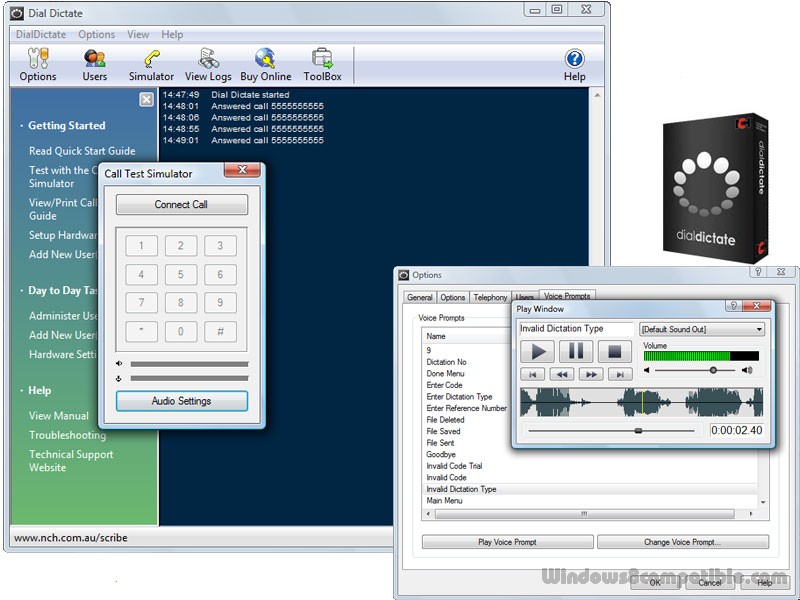Screen dimensions: 800x600
Task: Switch to the Options tab in Options dialog
Action: click(453, 297)
